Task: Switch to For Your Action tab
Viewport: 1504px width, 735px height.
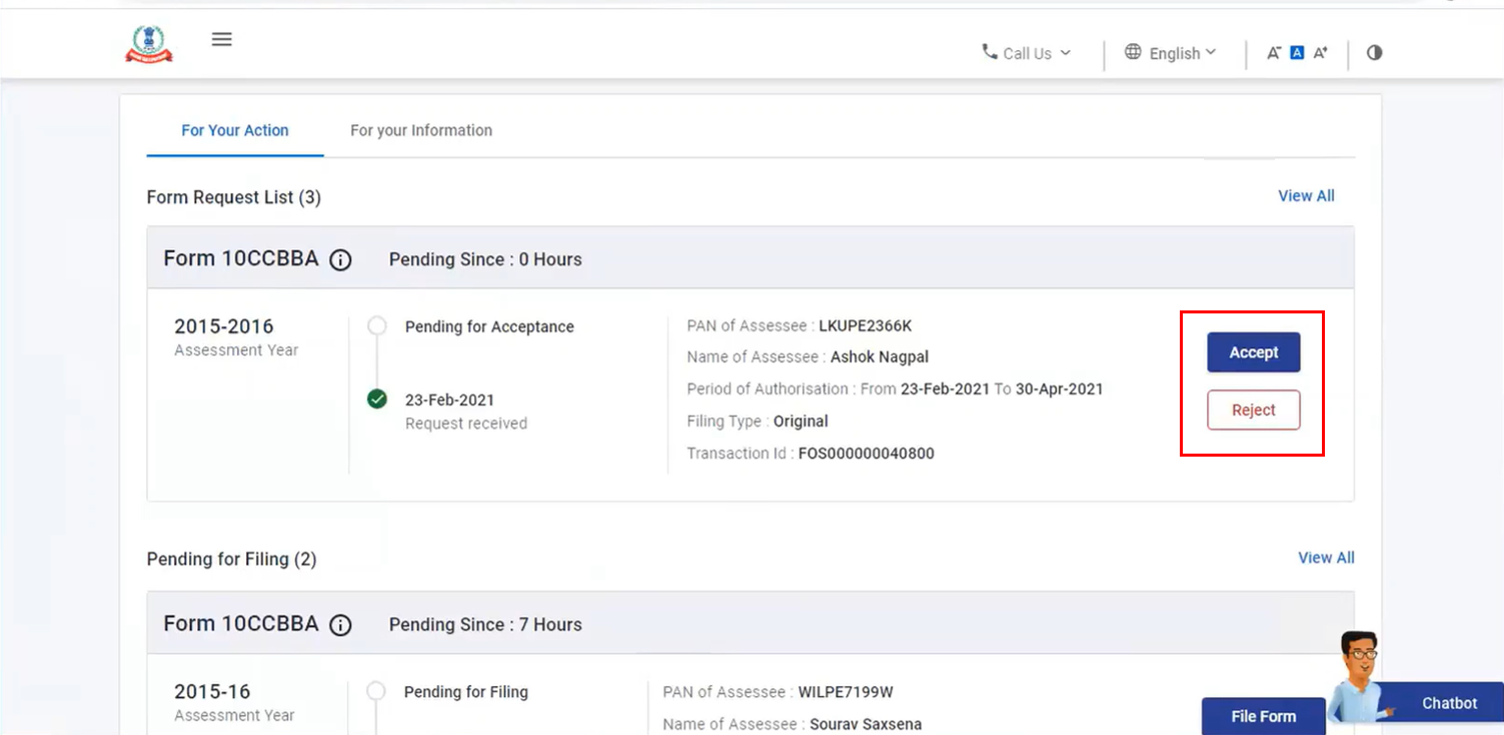Action: (235, 130)
